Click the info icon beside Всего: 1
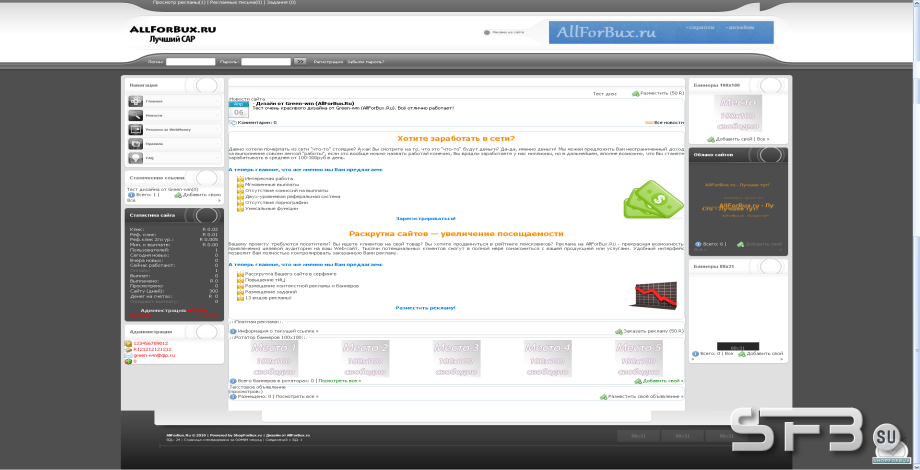The width and height of the screenshot is (920, 470). (x=131, y=195)
